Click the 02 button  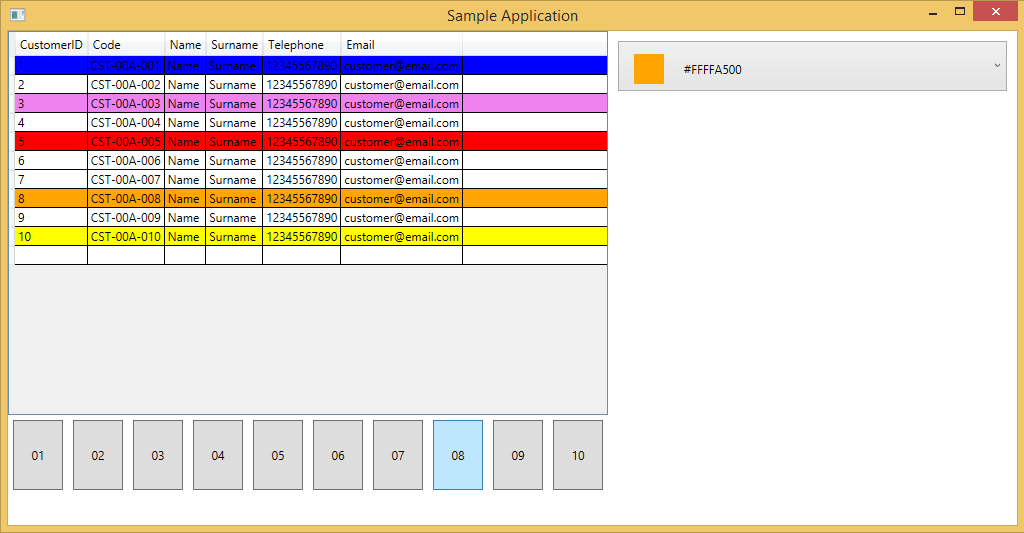(98, 455)
